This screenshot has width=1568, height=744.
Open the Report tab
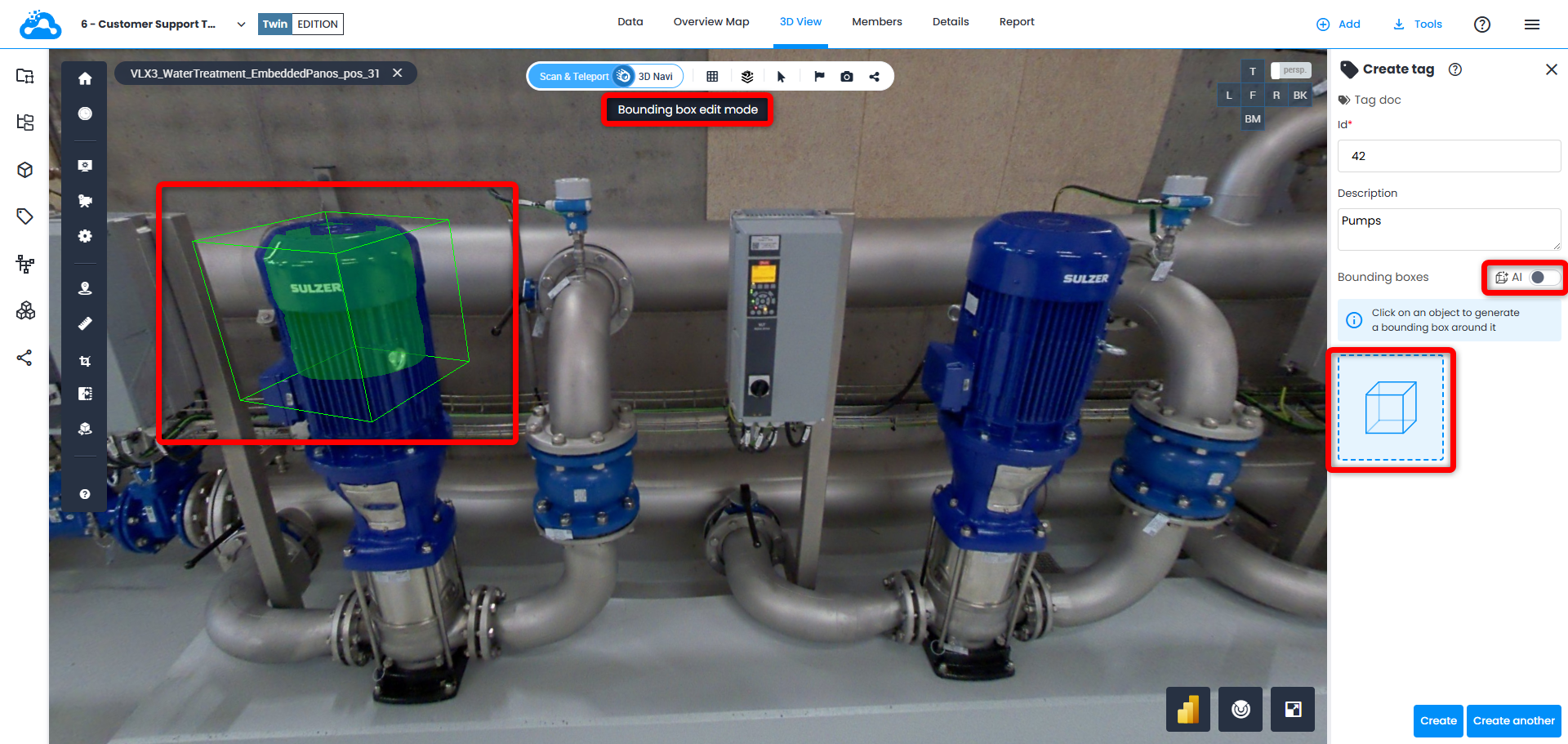point(1017,22)
